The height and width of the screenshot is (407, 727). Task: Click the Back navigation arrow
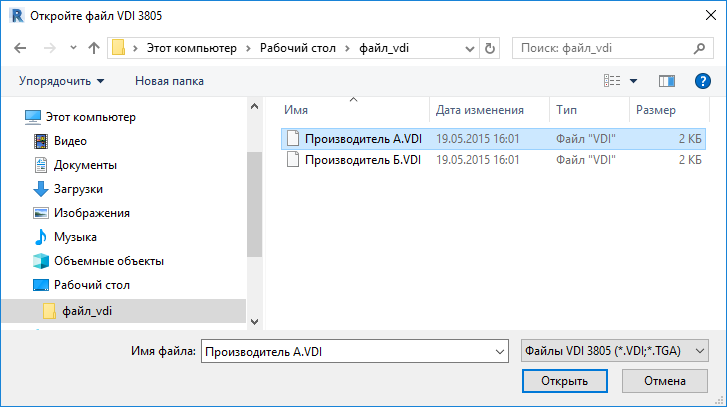(20, 48)
